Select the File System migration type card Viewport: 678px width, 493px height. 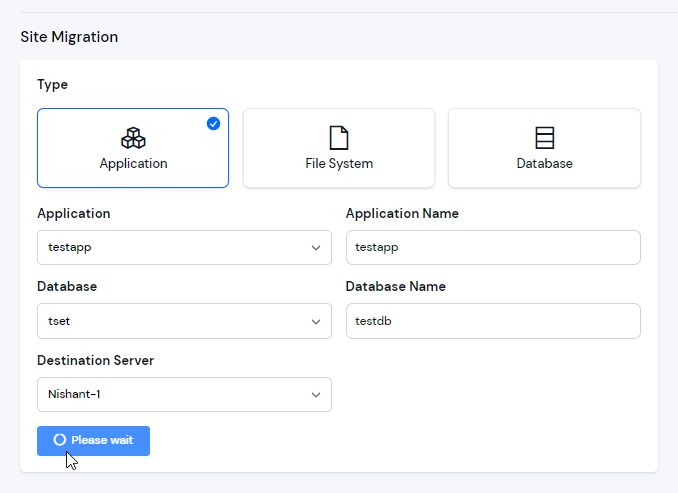[339, 148]
